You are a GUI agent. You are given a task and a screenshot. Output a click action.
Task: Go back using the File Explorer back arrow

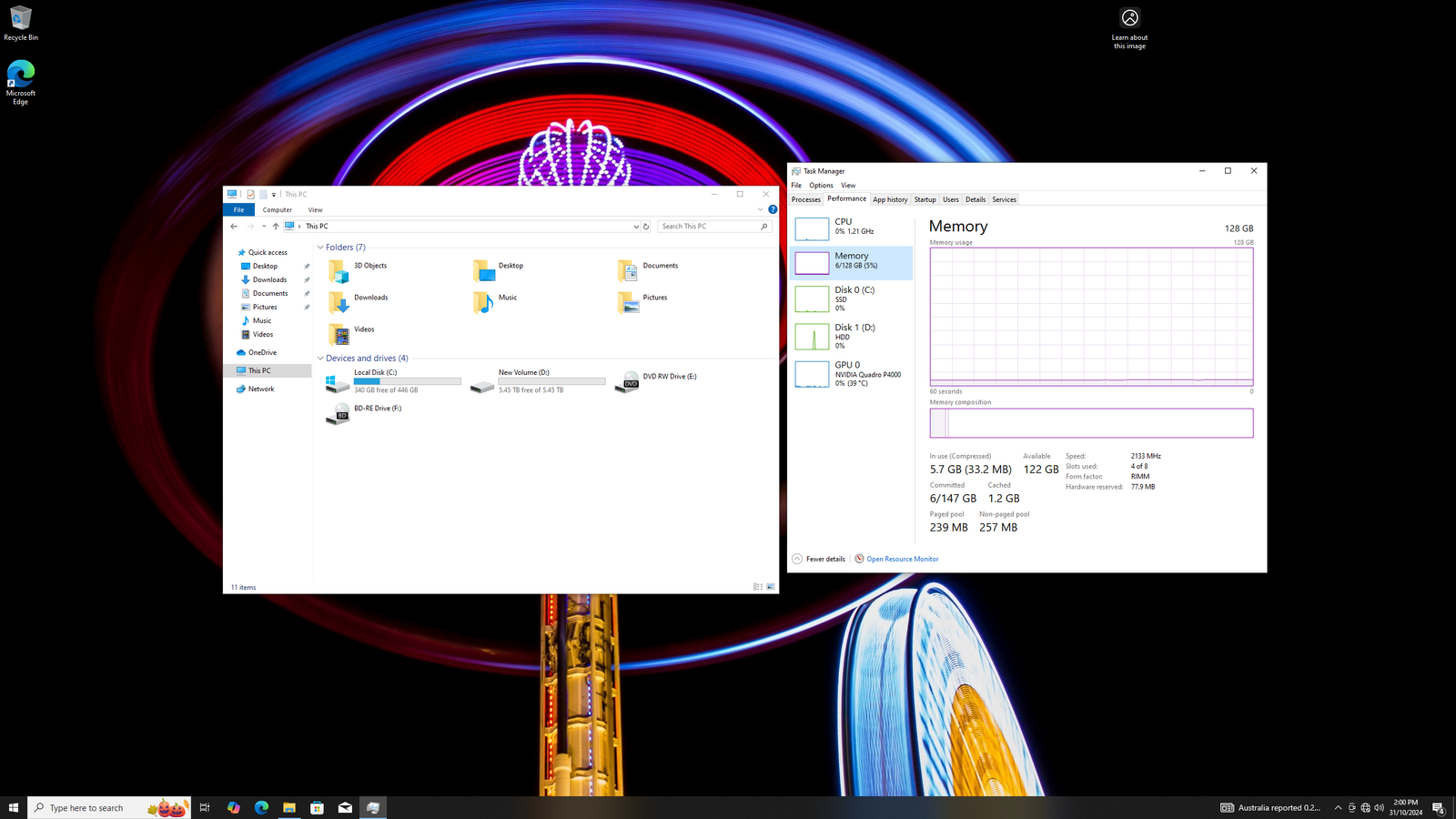[x=234, y=227]
